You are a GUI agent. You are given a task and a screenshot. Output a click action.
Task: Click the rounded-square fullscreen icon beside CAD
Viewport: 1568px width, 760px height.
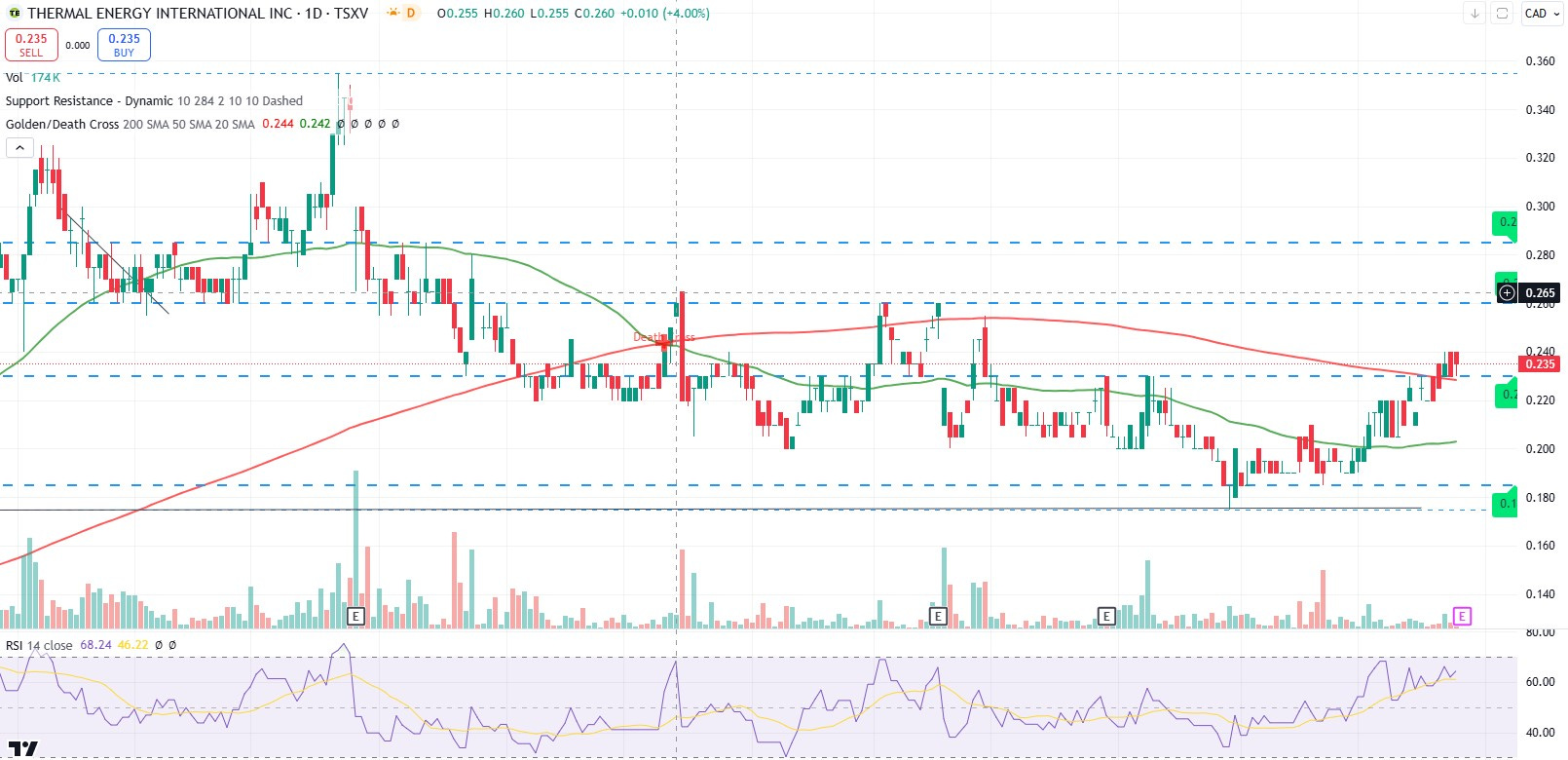pos(1502,14)
